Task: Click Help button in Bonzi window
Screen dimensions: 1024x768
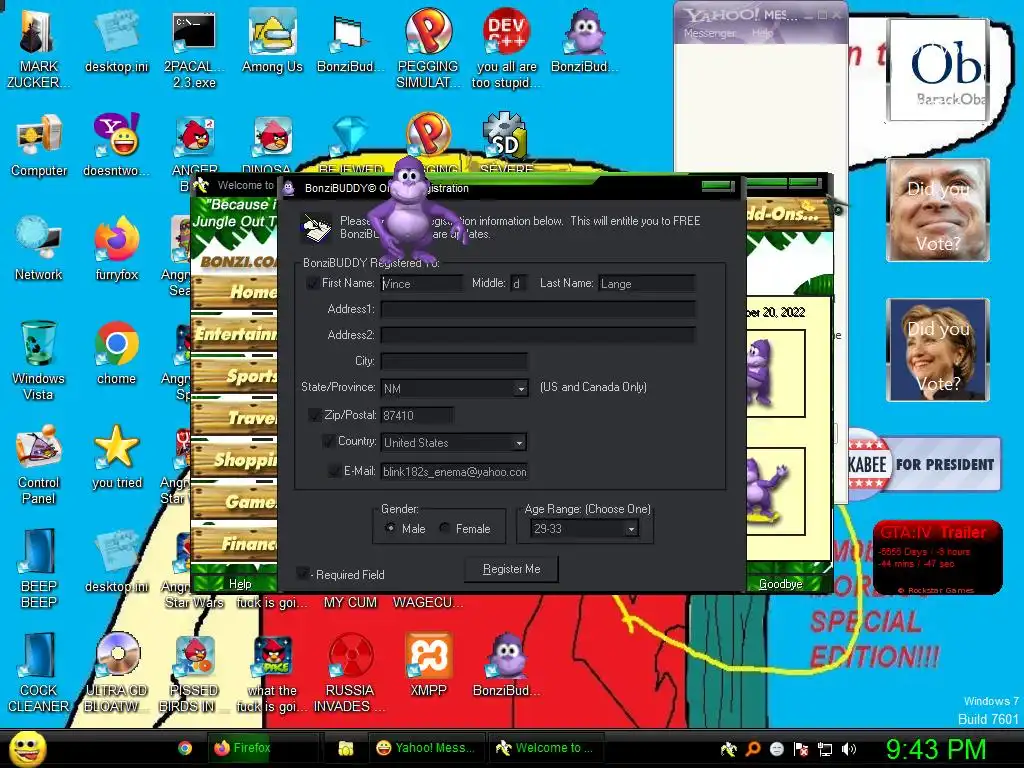Action: (x=240, y=584)
